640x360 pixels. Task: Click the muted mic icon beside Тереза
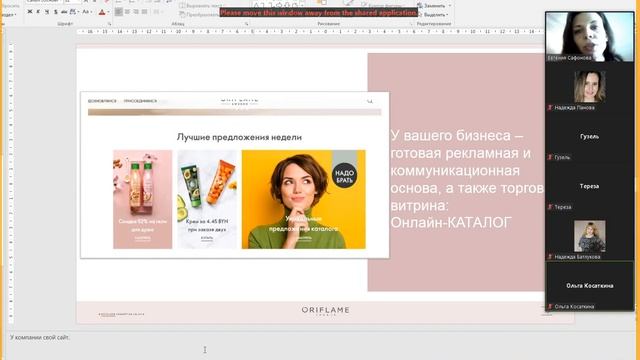pos(550,207)
